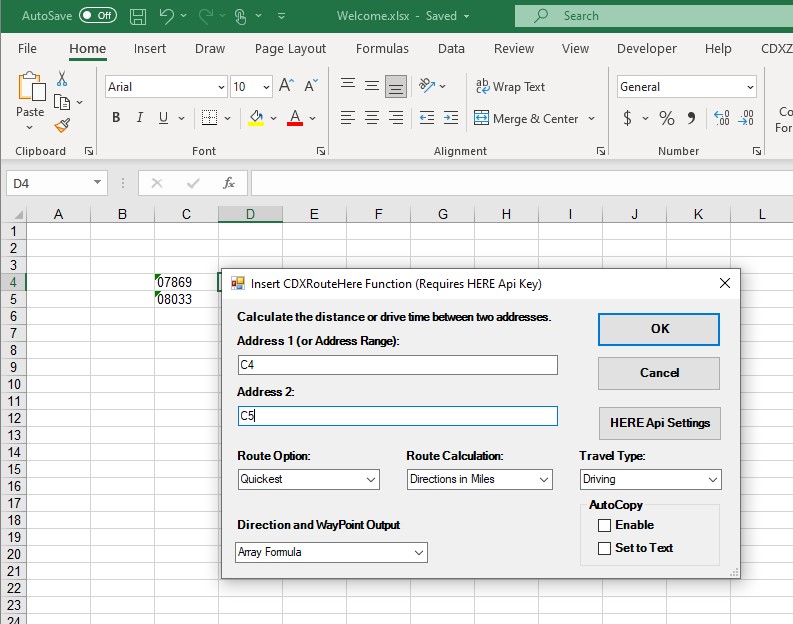793x624 pixels.
Task: Click Decrease Indent icon
Action: (x=427, y=118)
